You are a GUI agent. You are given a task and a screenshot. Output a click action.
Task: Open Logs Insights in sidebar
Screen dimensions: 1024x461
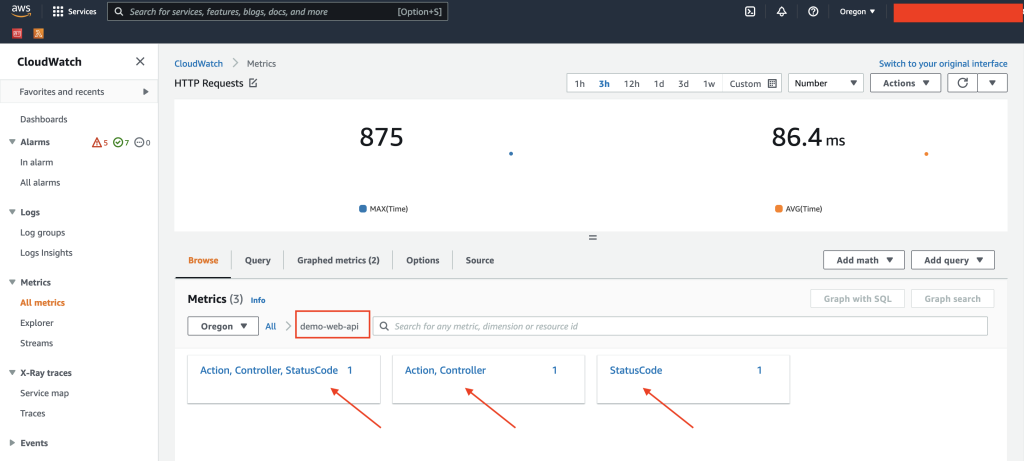(x=46, y=253)
